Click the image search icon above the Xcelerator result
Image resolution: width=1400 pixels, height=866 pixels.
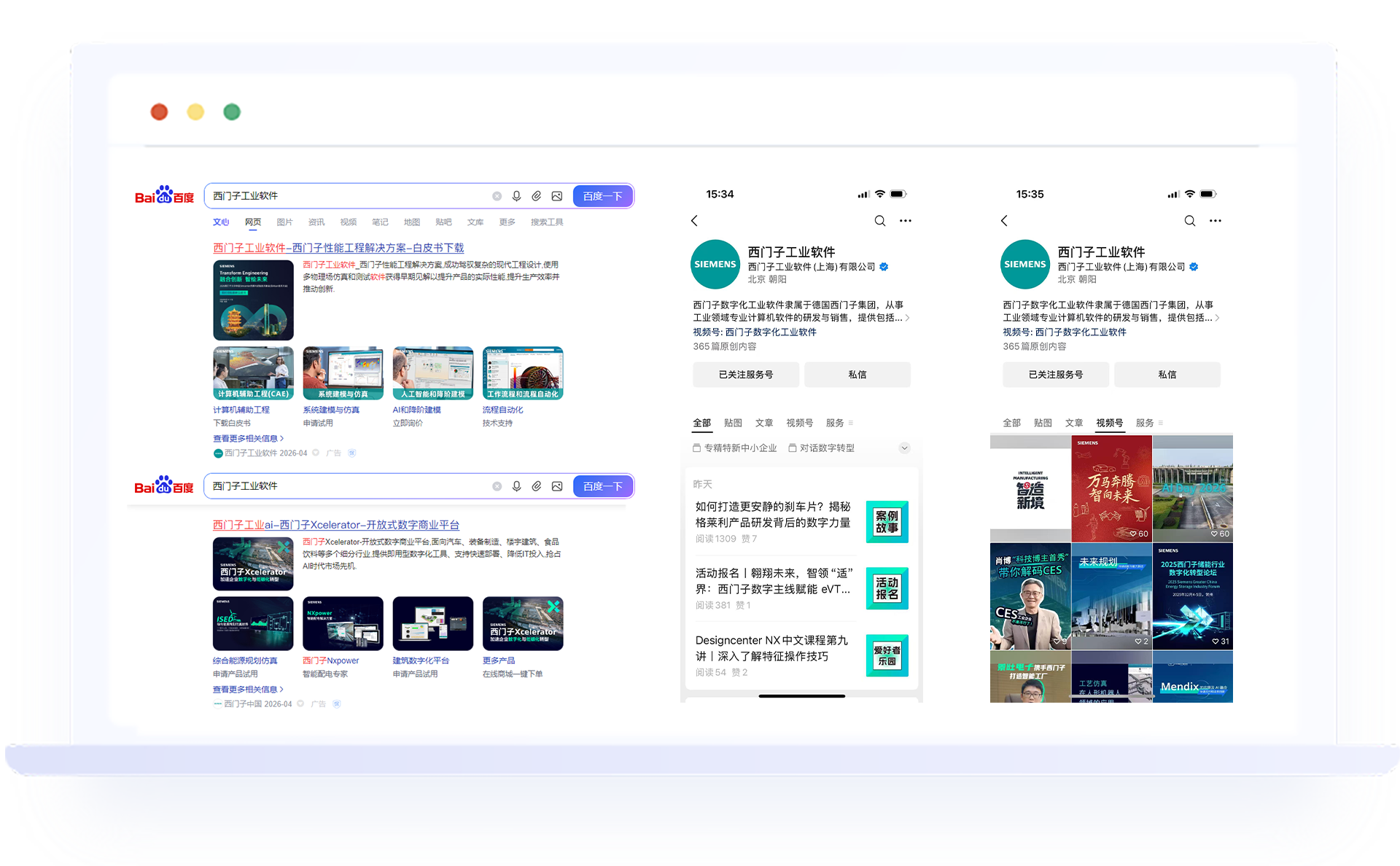tap(557, 486)
